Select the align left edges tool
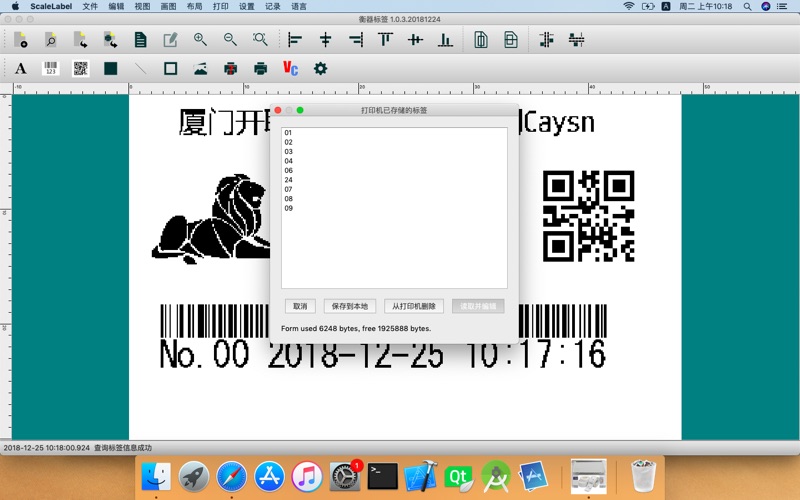Viewport: 800px width, 500px height. tap(295, 40)
